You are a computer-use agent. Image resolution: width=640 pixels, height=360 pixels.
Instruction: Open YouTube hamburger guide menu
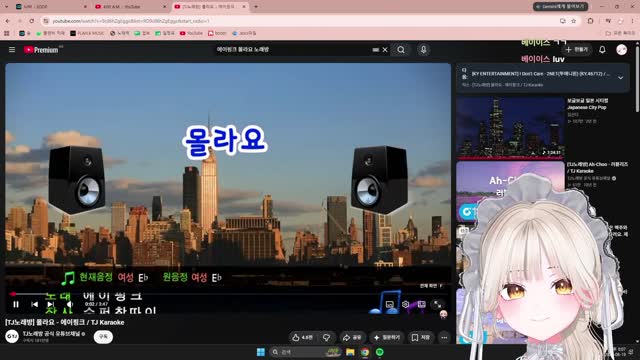click(12, 49)
